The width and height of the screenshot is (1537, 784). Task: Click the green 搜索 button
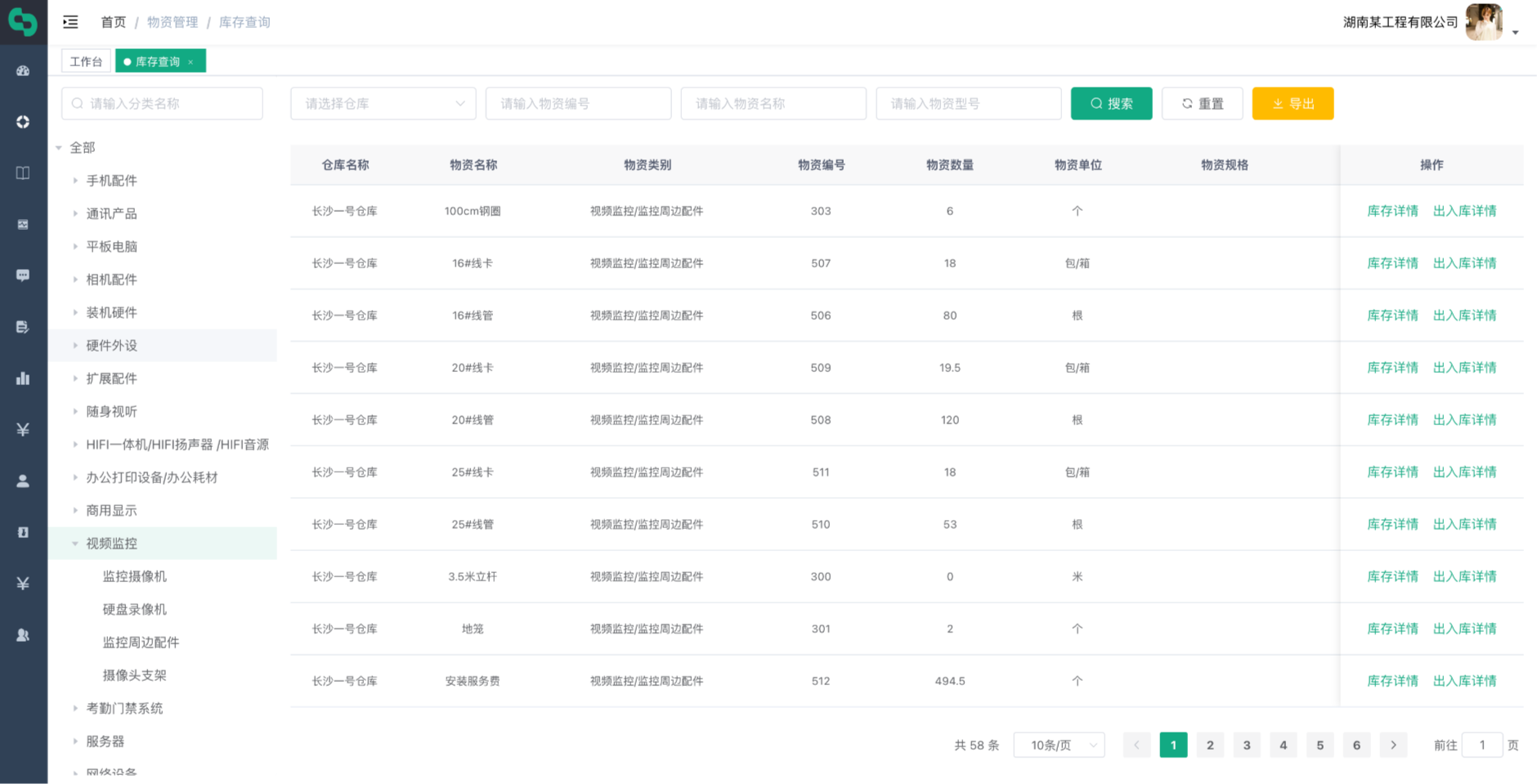point(1111,104)
